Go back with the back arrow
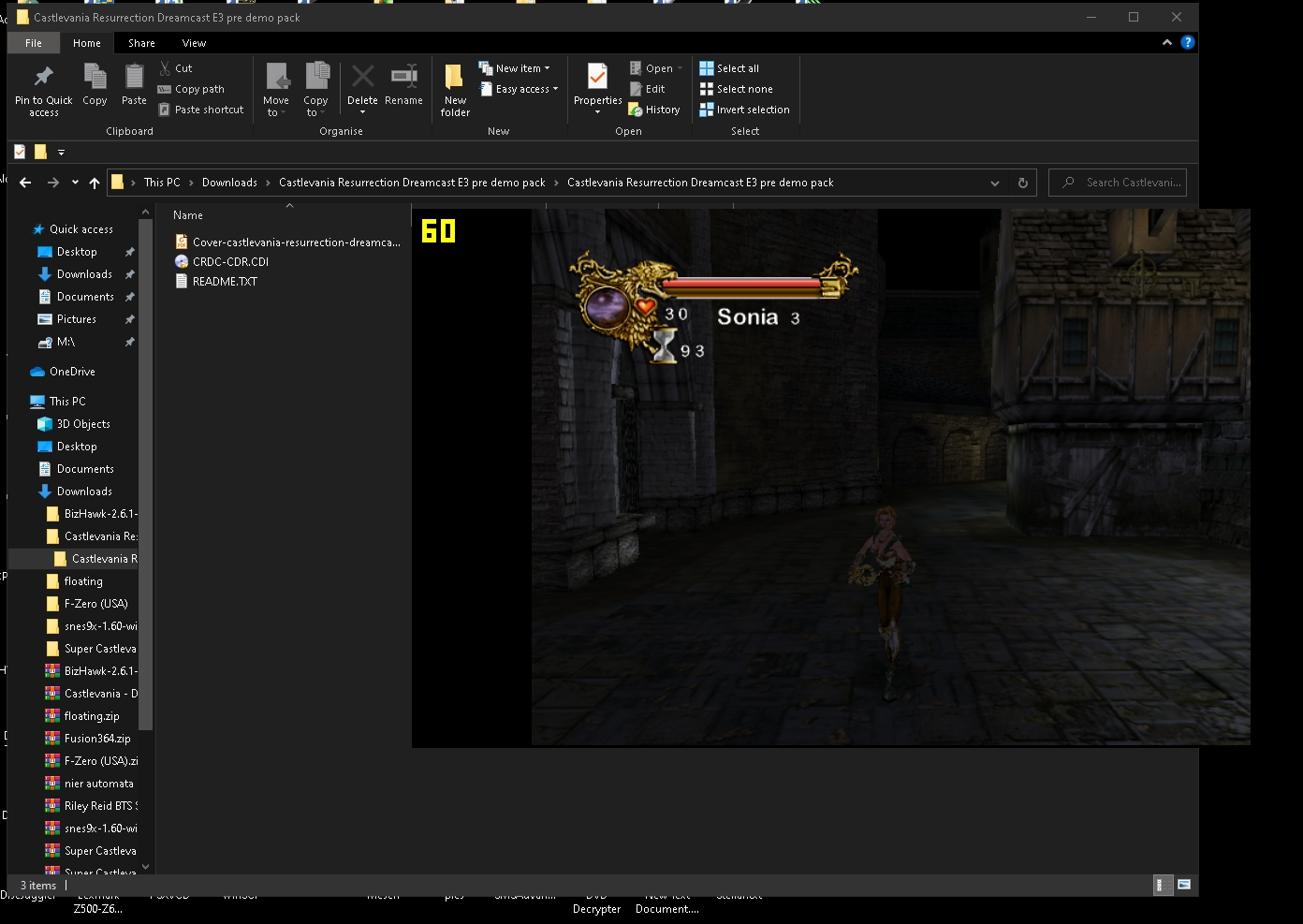Image resolution: width=1303 pixels, height=924 pixels. (x=26, y=183)
